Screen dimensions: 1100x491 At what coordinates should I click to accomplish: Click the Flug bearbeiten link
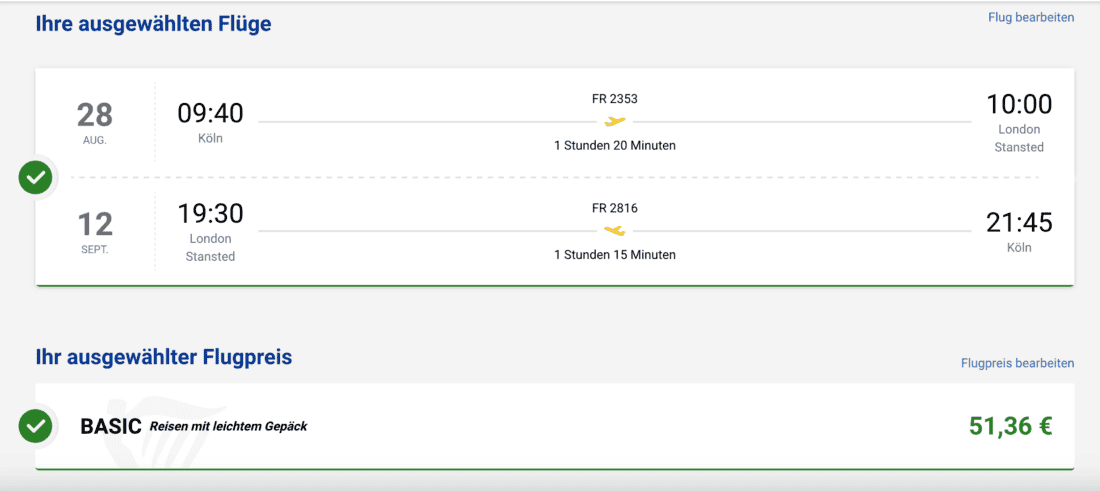1030,17
